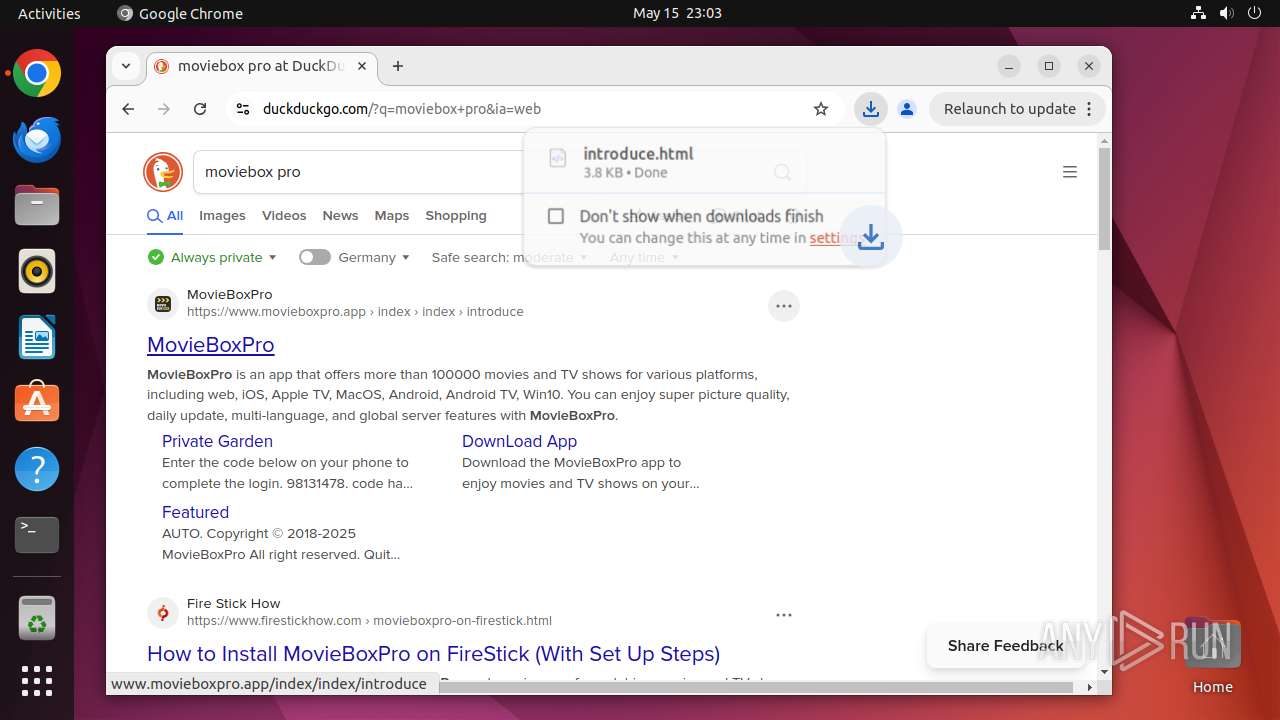
Task: Switch to the Images tab
Action: coord(222,216)
